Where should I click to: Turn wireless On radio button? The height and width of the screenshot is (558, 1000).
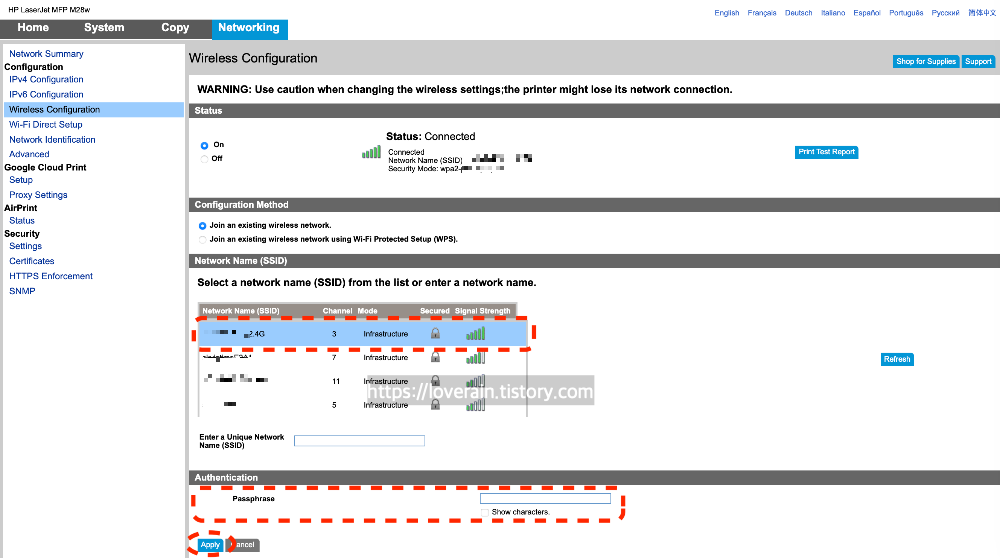(204, 145)
